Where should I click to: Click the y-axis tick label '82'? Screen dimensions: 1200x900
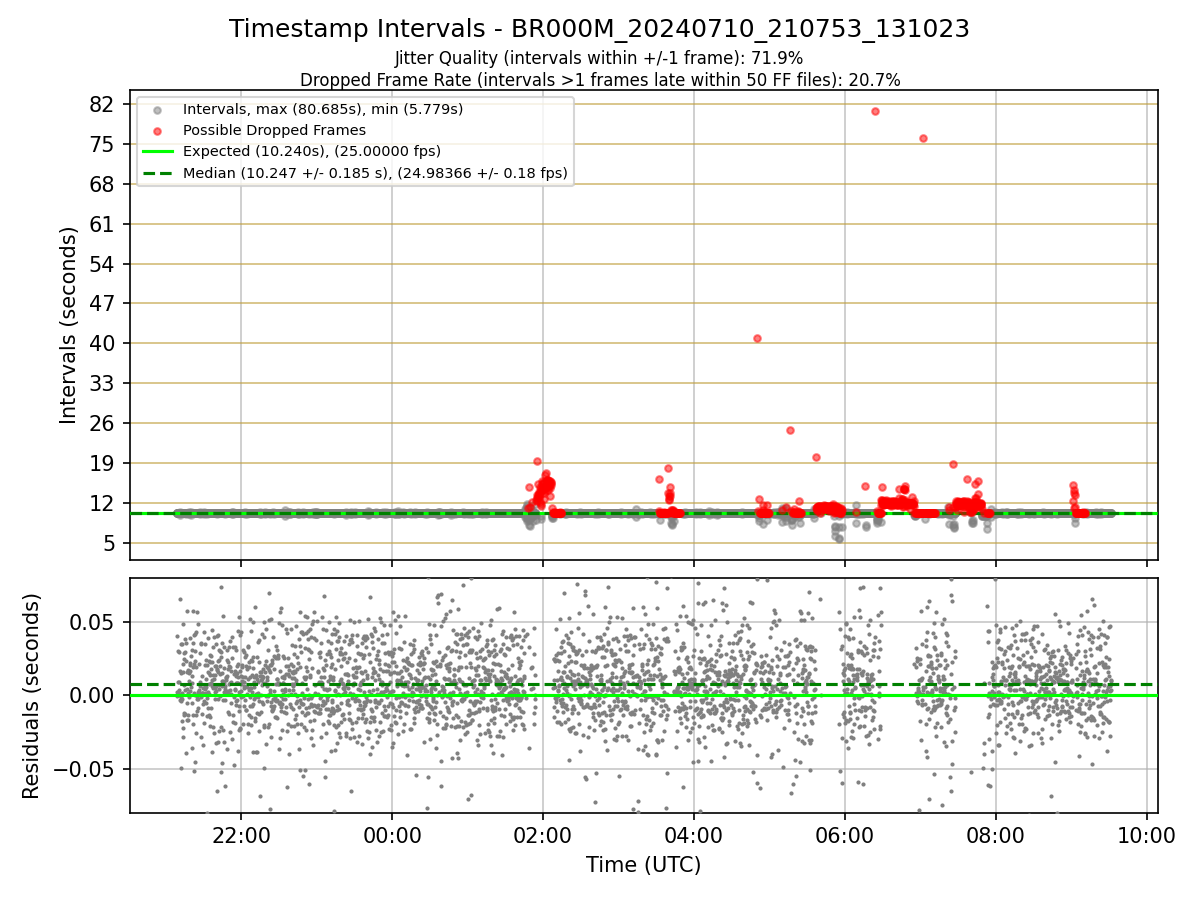[x=103, y=104]
